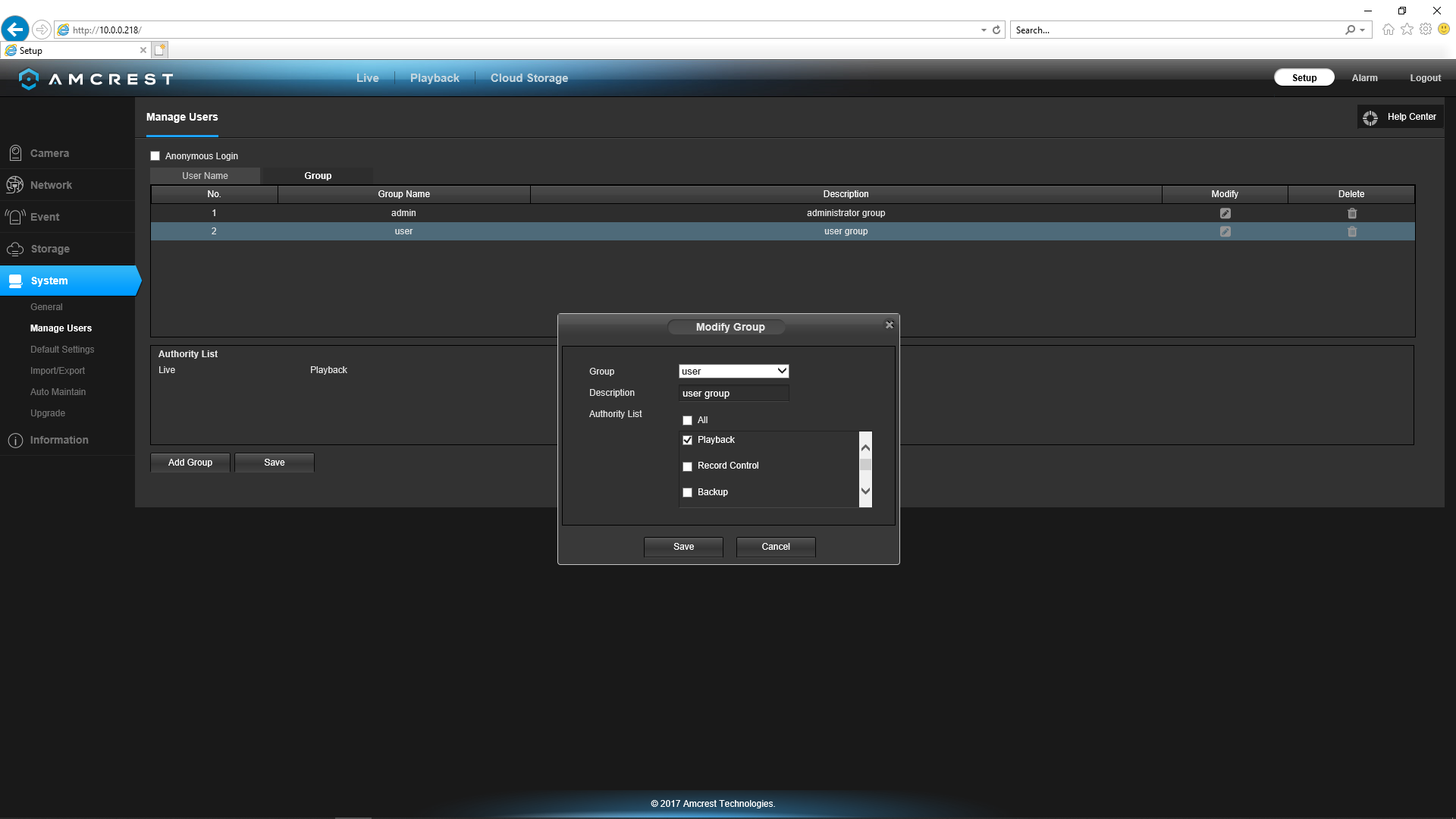Image resolution: width=1456 pixels, height=819 pixels.
Task: Open the search provider dropdown
Action: 1363,30
